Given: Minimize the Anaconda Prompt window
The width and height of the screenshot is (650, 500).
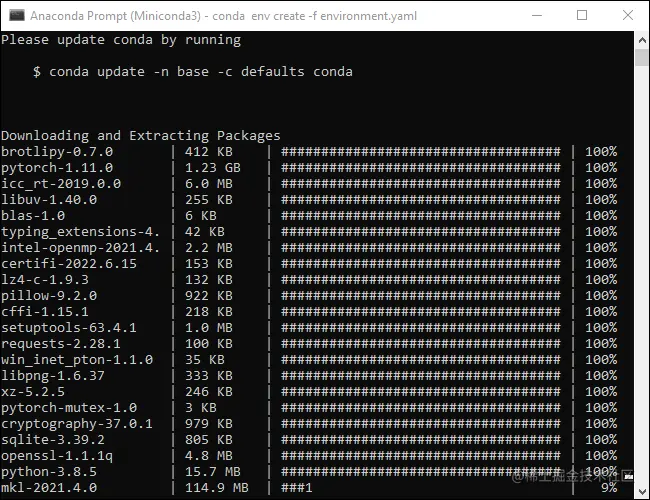Looking at the screenshot, I should click(x=537, y=15).
